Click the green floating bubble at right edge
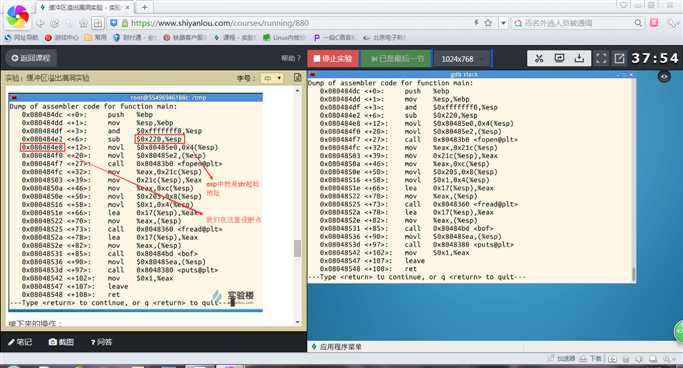Image resolution: width=683 pixels, height=368 pixels. point(679,332)
